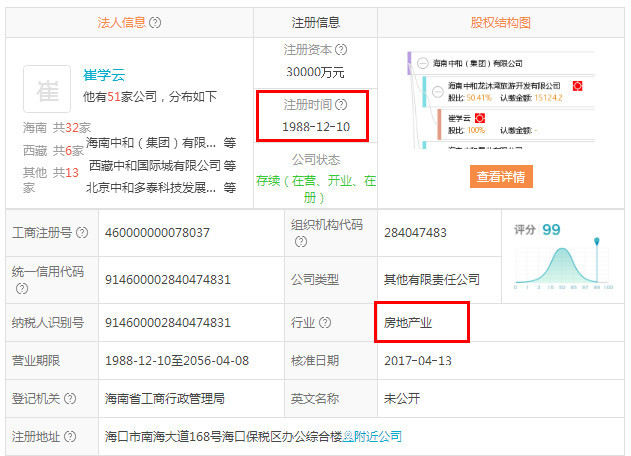Click registration number 460000000078037
The width and height of the screenshot is (631, 456).
pos(157,233)
